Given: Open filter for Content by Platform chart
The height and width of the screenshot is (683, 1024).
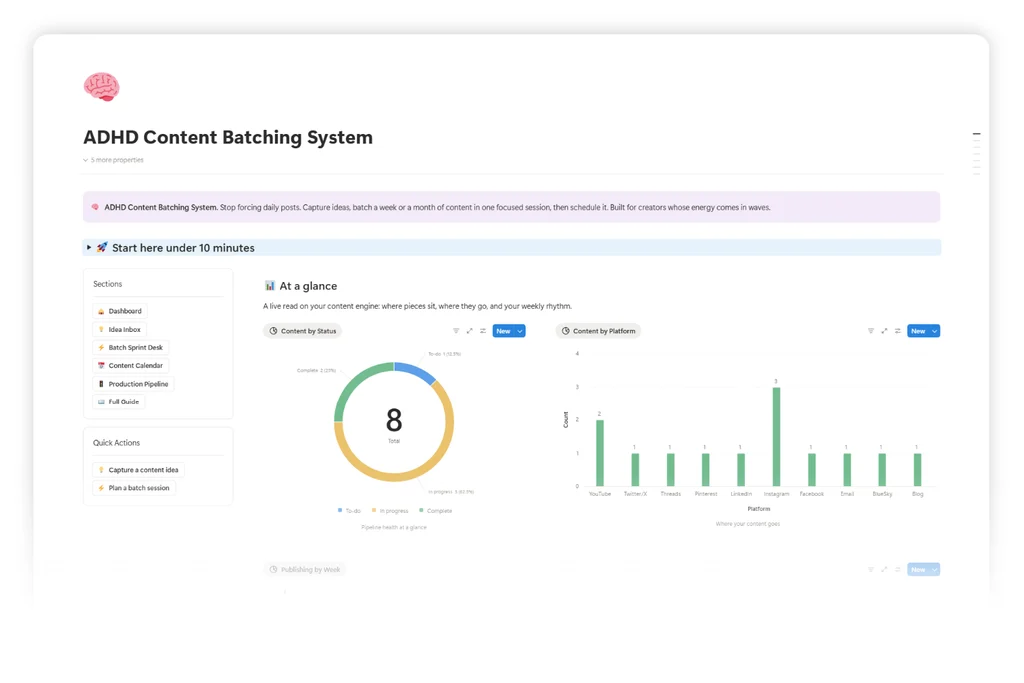Looking at the screenshot, I should (x=871, y=331).
